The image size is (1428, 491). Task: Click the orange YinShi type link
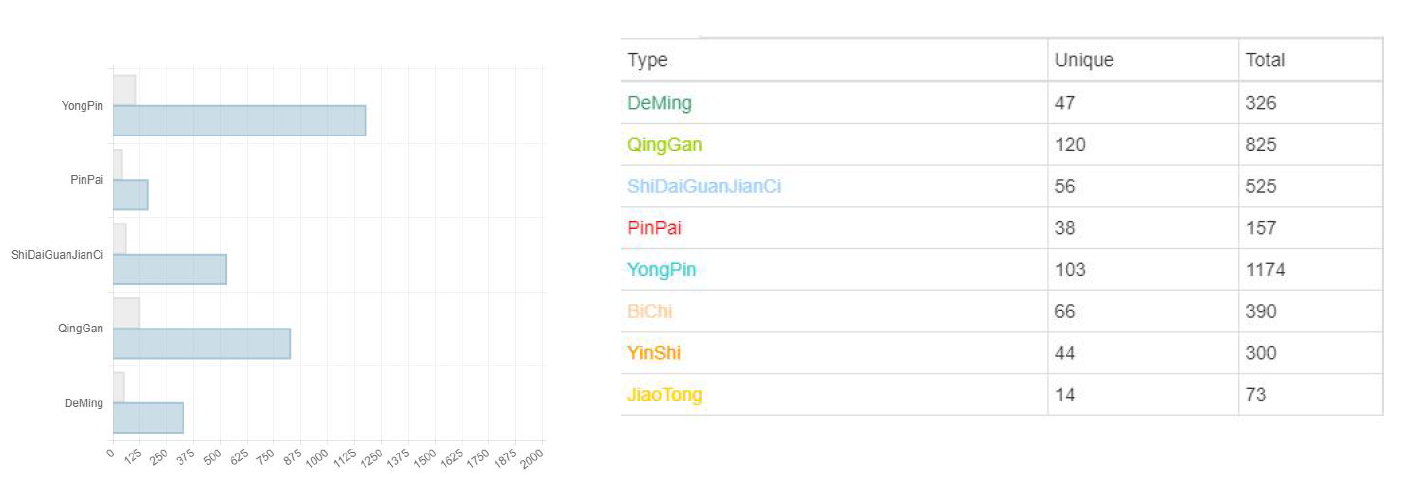[654, 353]
